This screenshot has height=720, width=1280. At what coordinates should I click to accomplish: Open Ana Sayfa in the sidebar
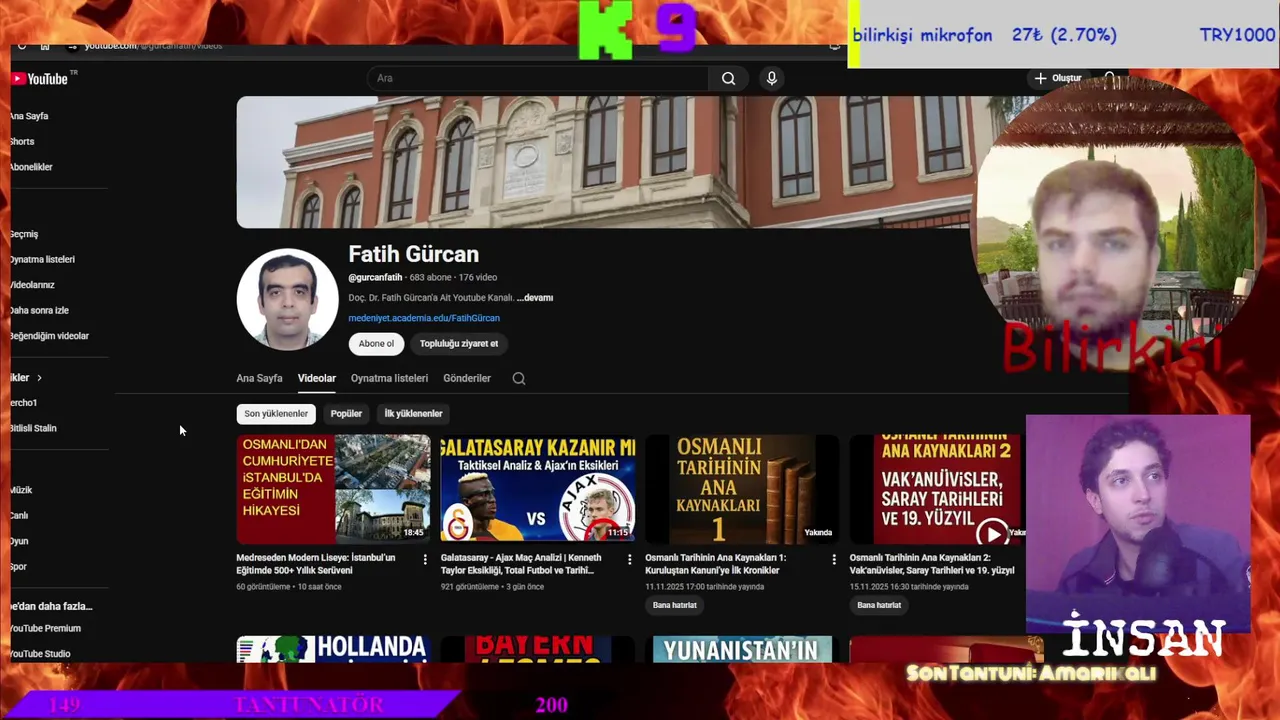(x=30, y=116)
